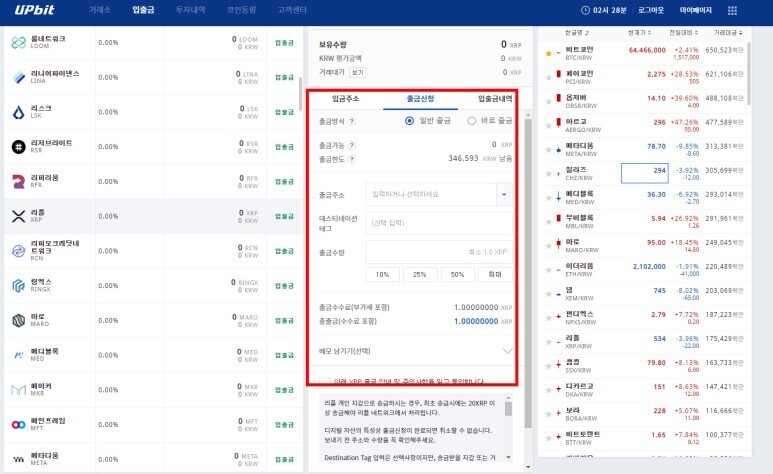
Task: Click the 입출금 link in the 룸네트워크 LOOM row
Action: 284,42
